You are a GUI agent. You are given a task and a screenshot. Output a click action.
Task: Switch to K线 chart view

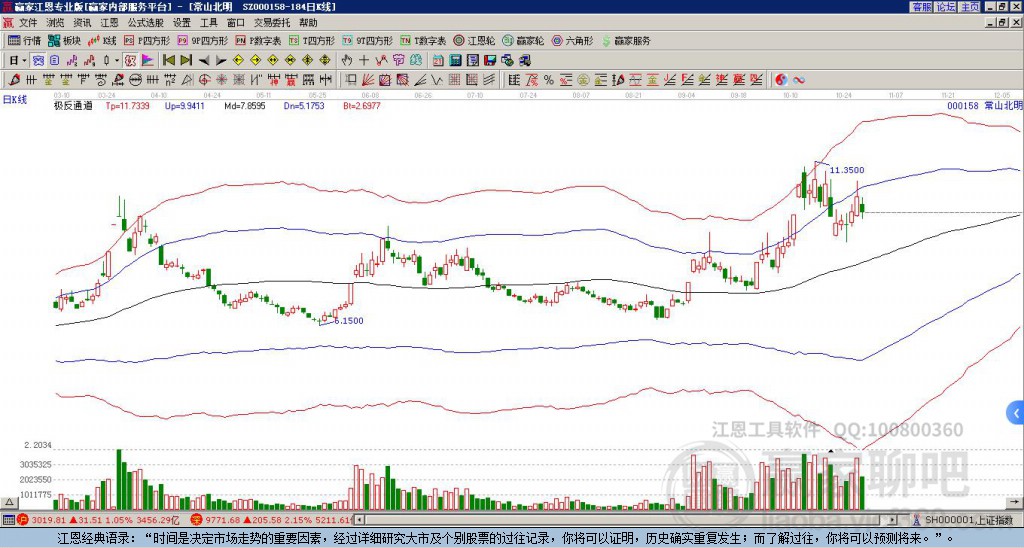point(101,40)
